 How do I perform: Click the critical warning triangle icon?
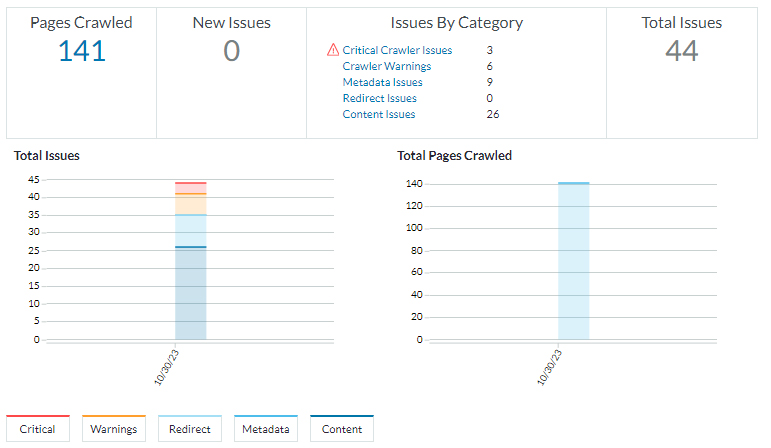pyautogui.click(x=333, y=50)
